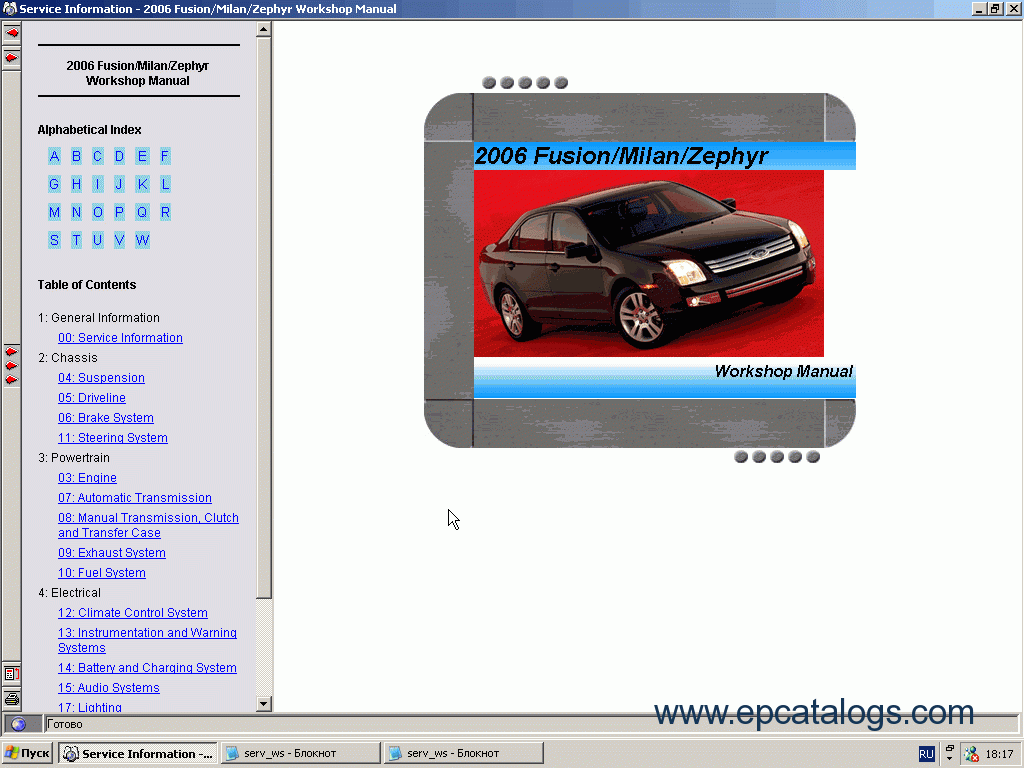The image size is (1024, 768).
Task: Open the Пуск start menu
Action: tap(27, 753)
